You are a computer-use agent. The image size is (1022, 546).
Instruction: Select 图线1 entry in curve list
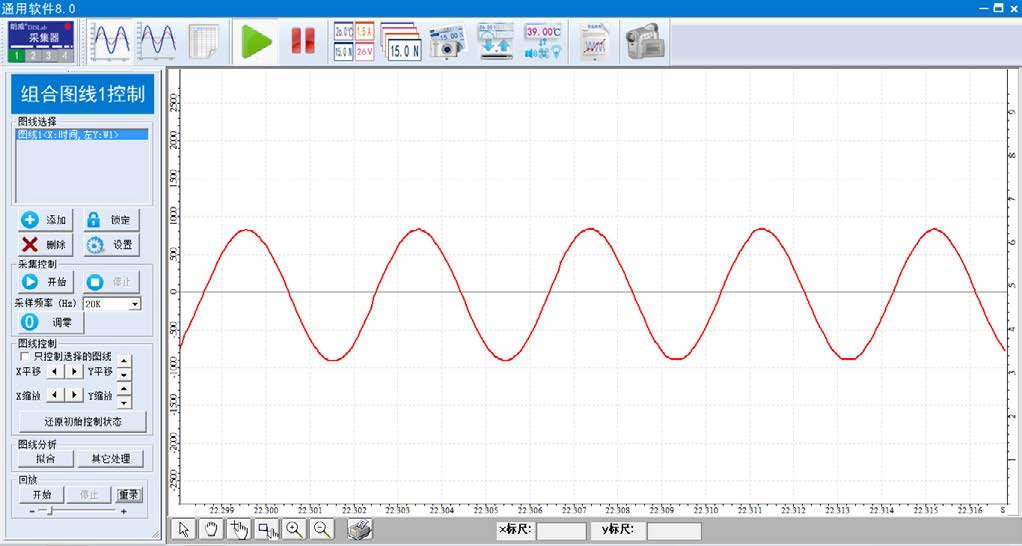(x=68, y=134)
